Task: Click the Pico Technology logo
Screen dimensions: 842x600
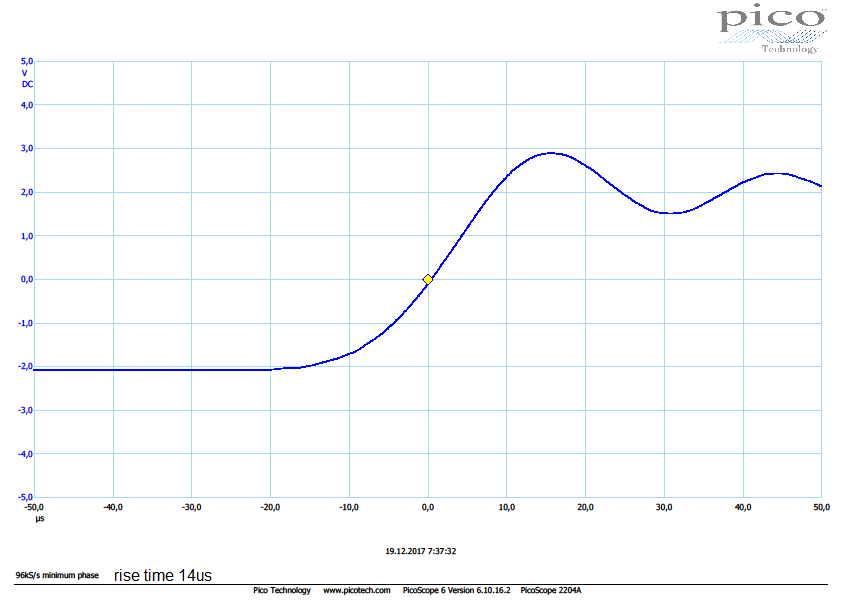Action: pyautogui.click(x=772, y=28)
